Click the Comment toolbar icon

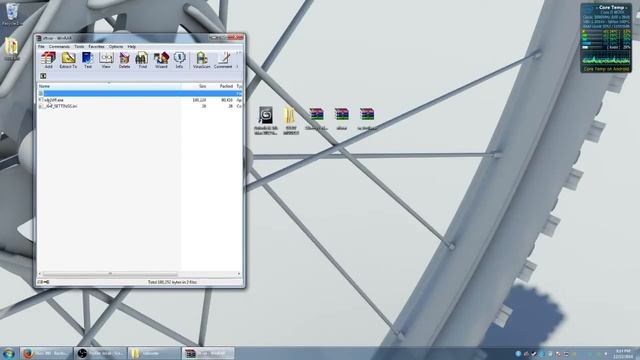[223, 60]
